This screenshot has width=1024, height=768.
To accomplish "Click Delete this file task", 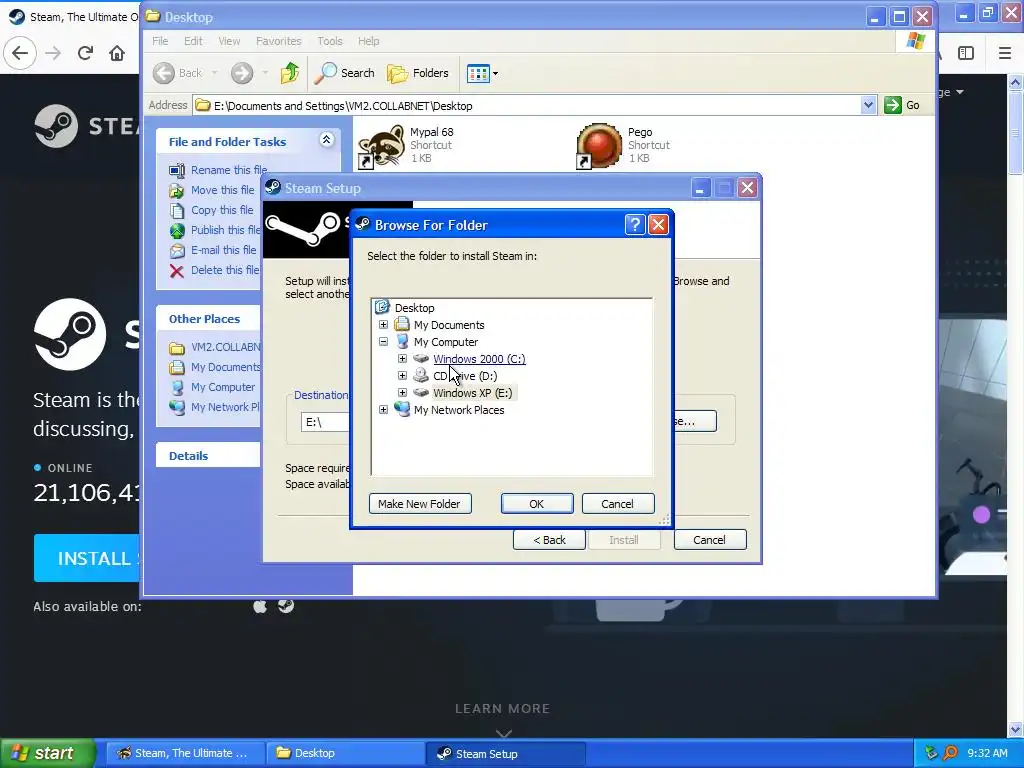I will click(x=214, y=270).
